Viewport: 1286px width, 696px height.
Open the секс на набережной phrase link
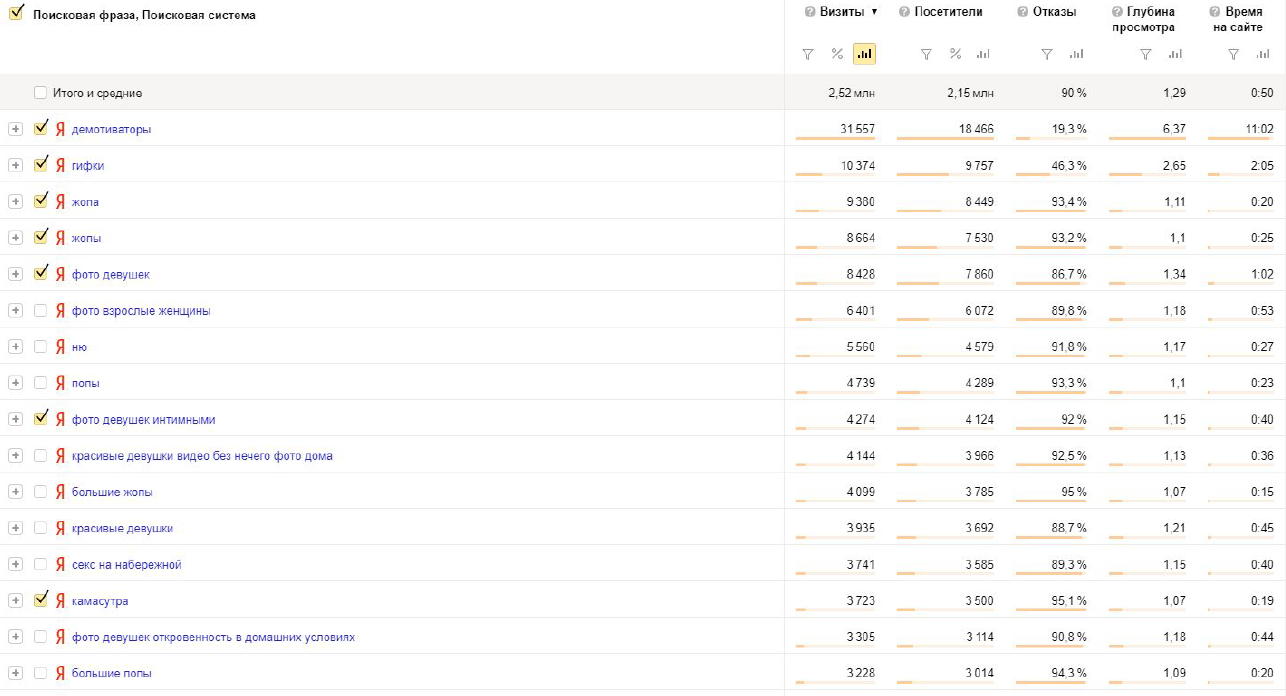[126, 565]
